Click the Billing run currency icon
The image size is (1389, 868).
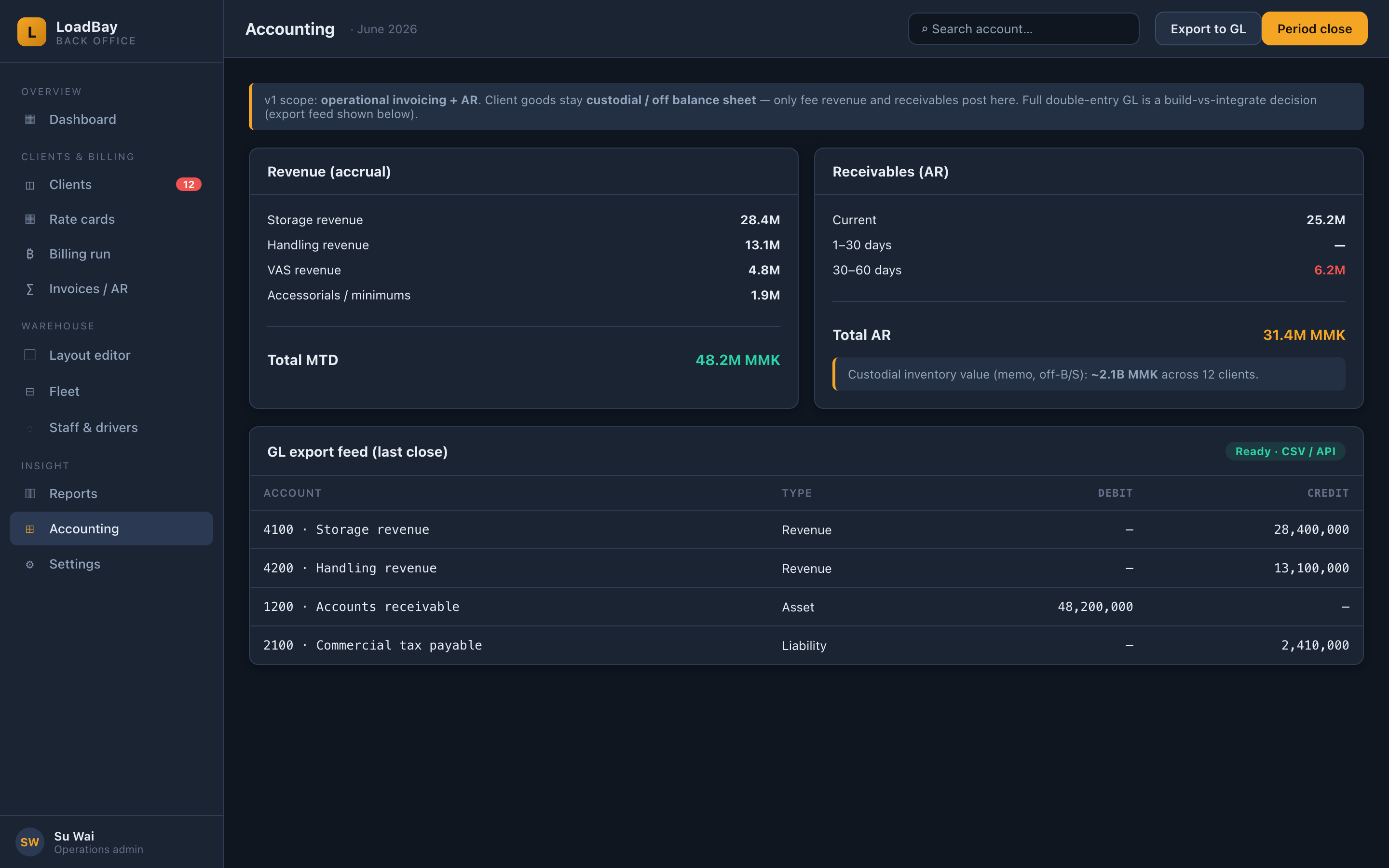point(30,254)
